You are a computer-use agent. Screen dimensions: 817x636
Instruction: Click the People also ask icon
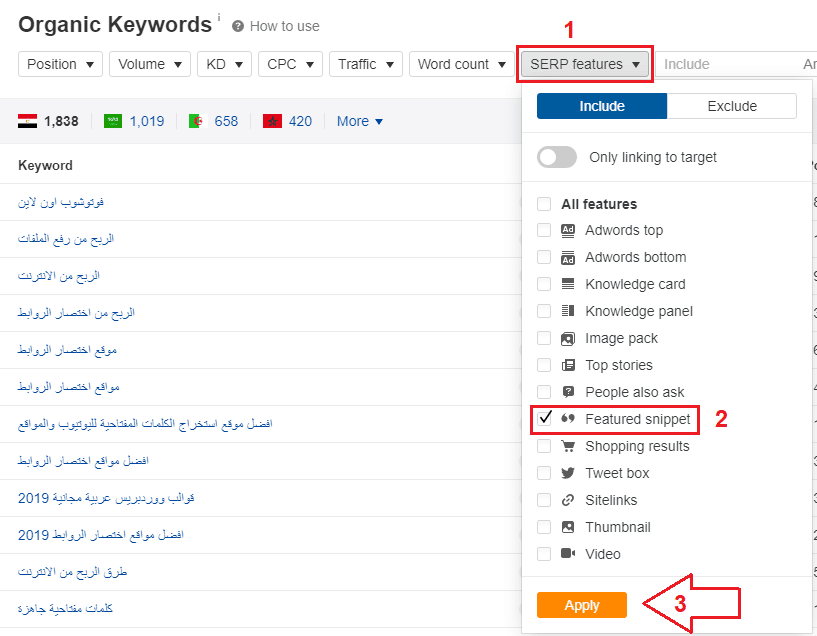[x=568, y=392]
